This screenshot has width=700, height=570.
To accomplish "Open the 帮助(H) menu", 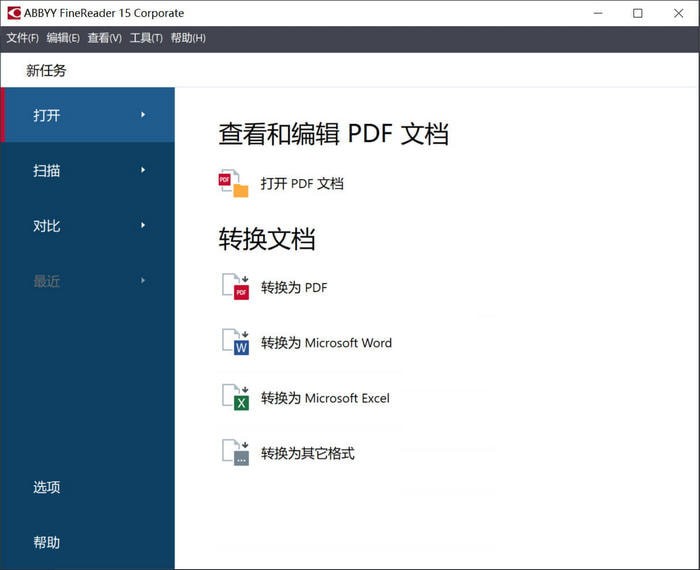I will [188, 38].
